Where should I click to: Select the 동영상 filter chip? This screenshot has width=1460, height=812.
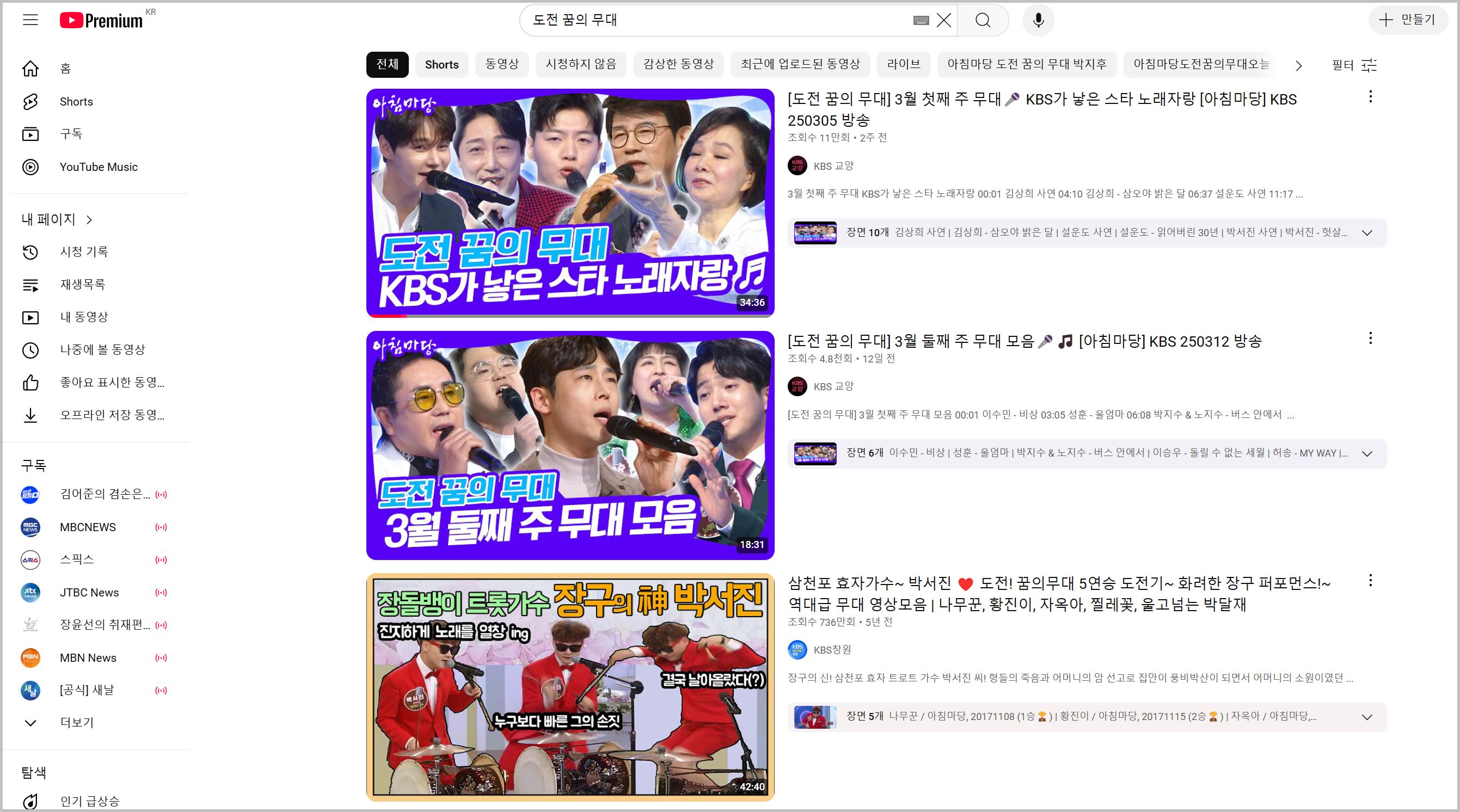pyautogui.click(x=501, y=64)
